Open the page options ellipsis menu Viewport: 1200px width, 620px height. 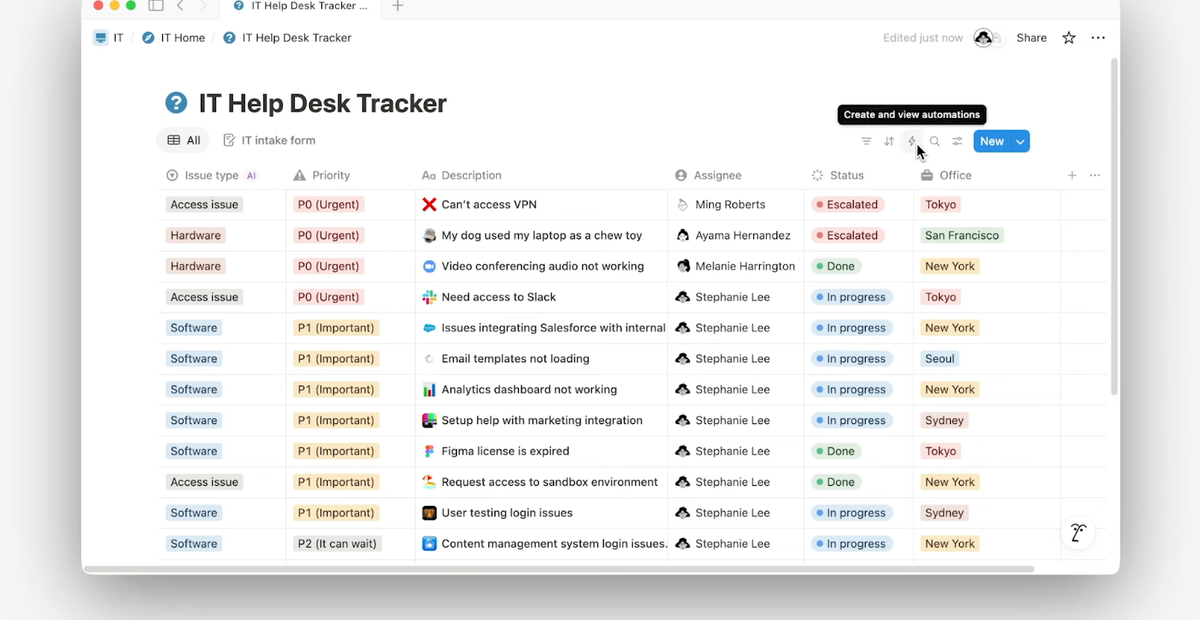pos(1098,37)
